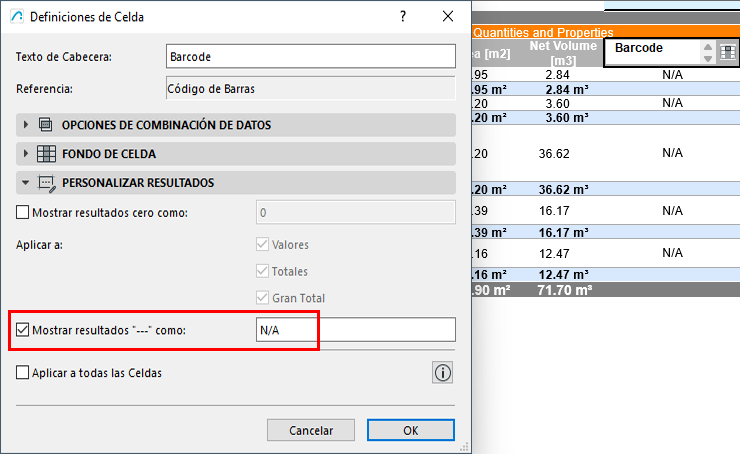Click the Cancelar button
Screen dimensions: 740x454
pos(311,430)
